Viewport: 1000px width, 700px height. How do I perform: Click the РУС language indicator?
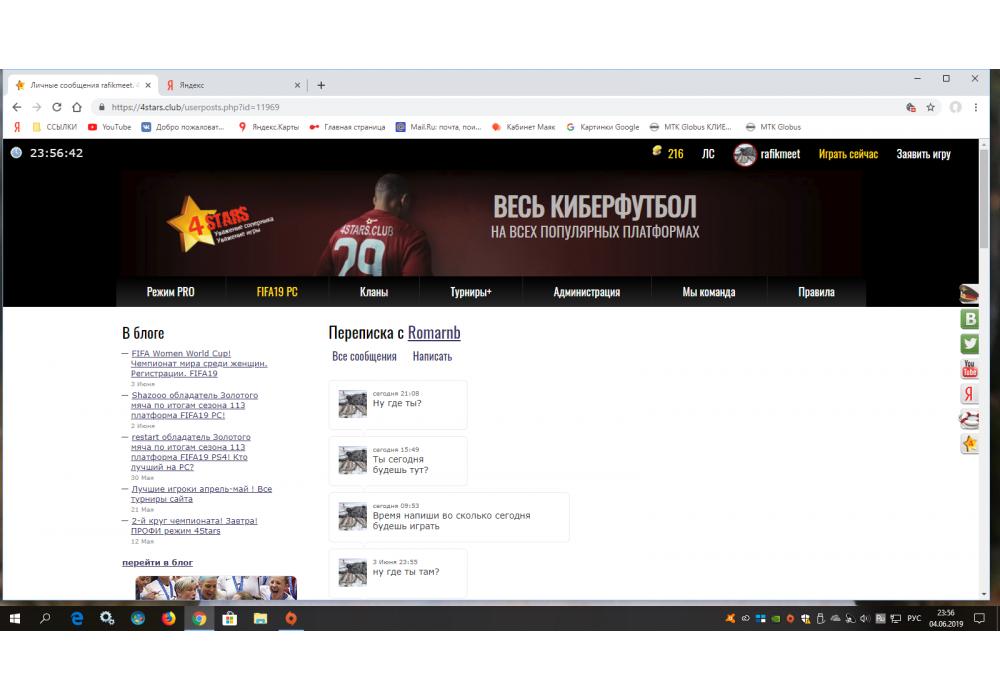click(914, 618)
